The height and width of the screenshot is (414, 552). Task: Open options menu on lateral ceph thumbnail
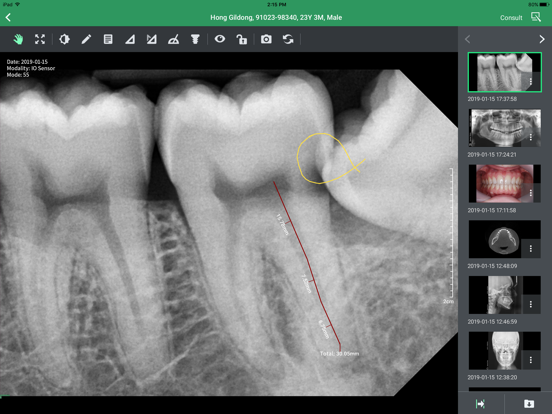click(x=531, y=304)
